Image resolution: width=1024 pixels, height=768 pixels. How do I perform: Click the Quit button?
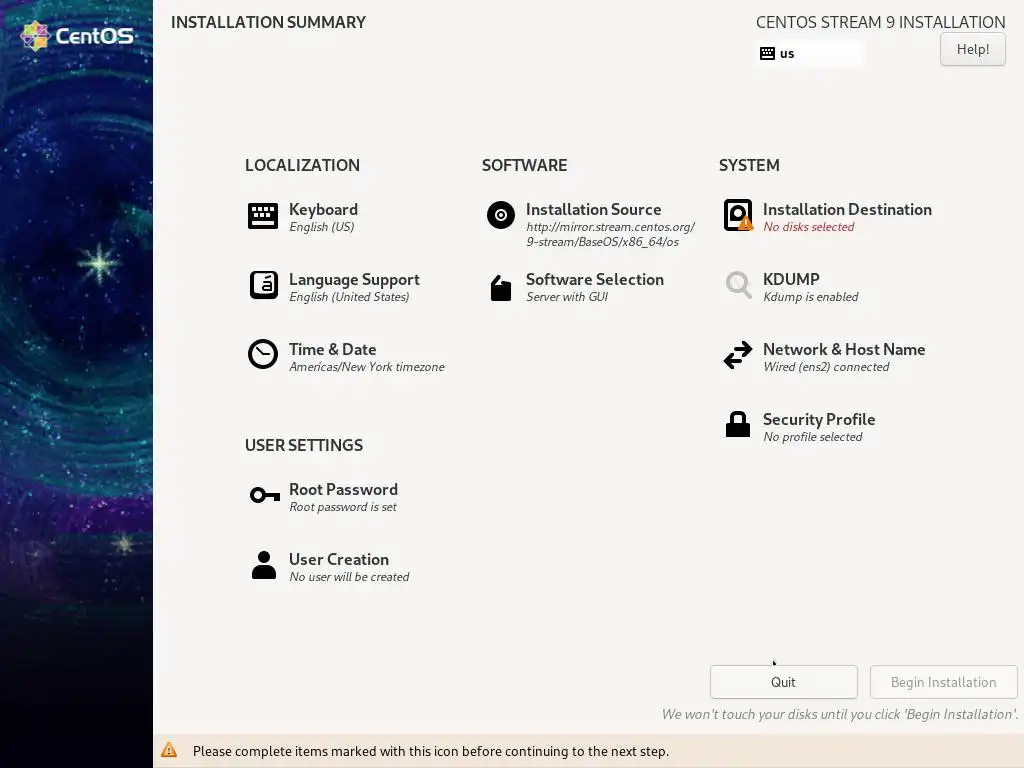click(783, 682)
